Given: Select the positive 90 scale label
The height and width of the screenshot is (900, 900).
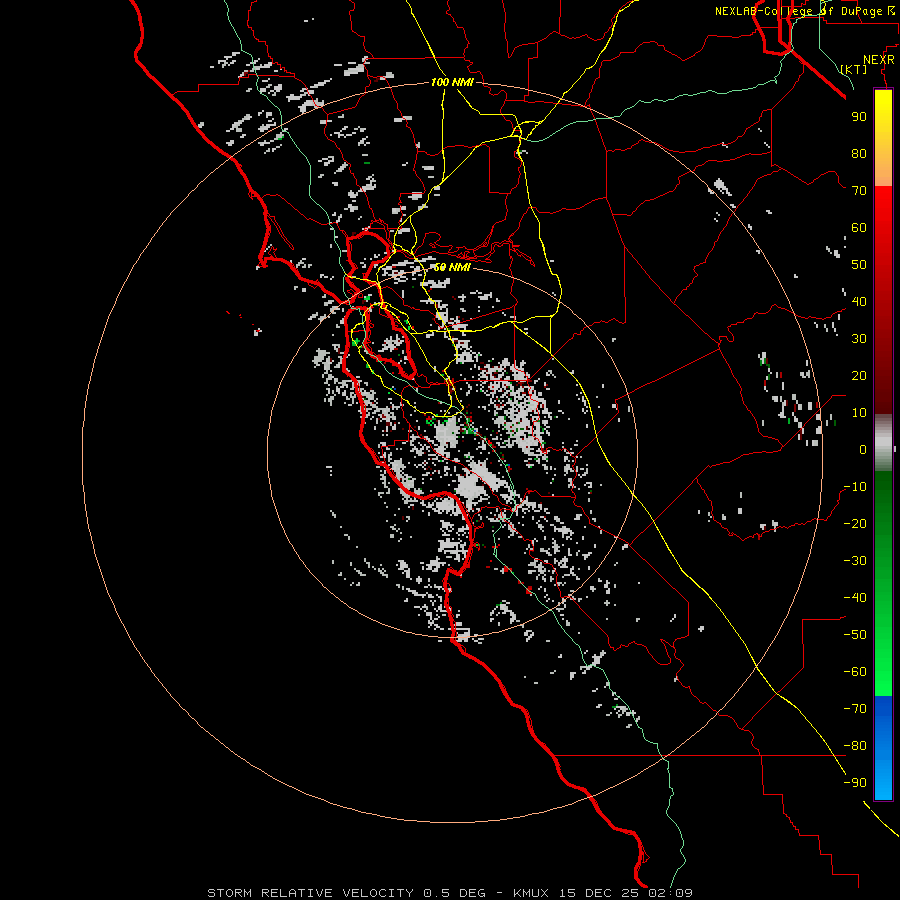Looking at the screenshot, I should click(x=859, y=117).
